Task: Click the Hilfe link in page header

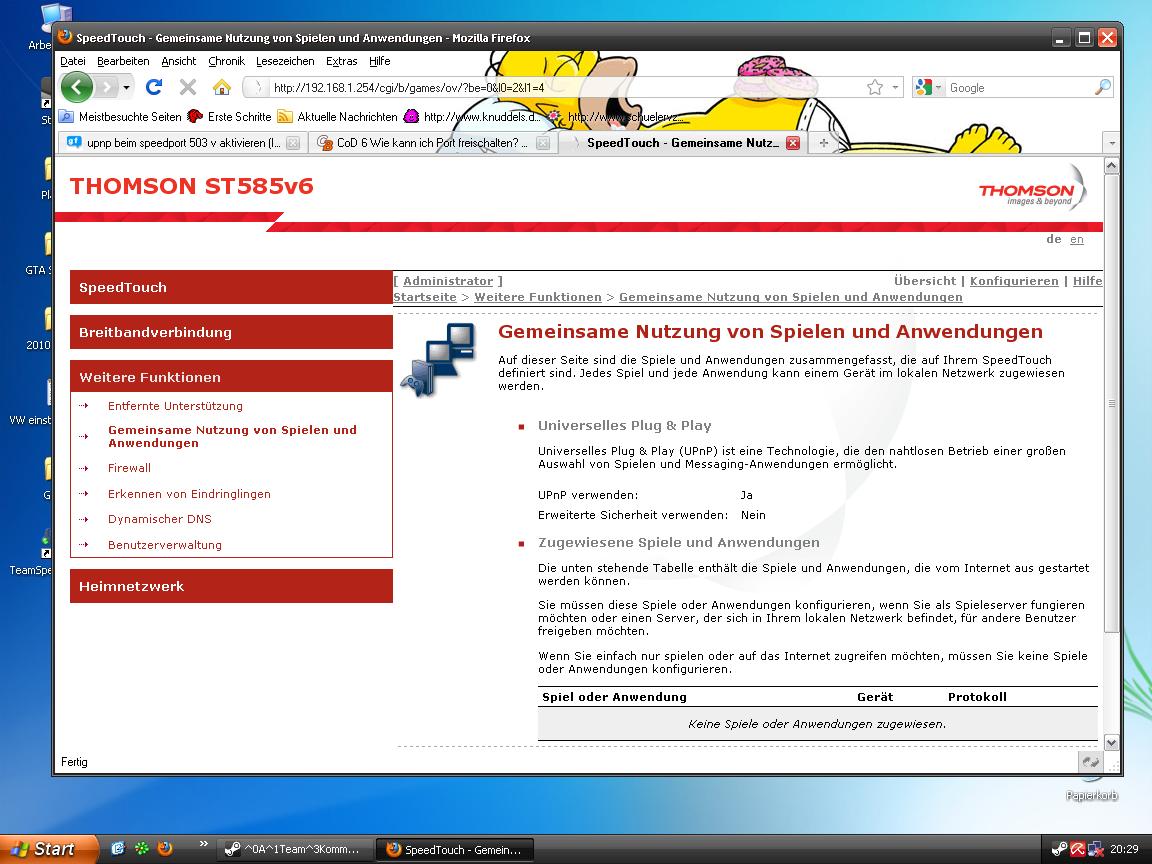Action: point(1087,281)
